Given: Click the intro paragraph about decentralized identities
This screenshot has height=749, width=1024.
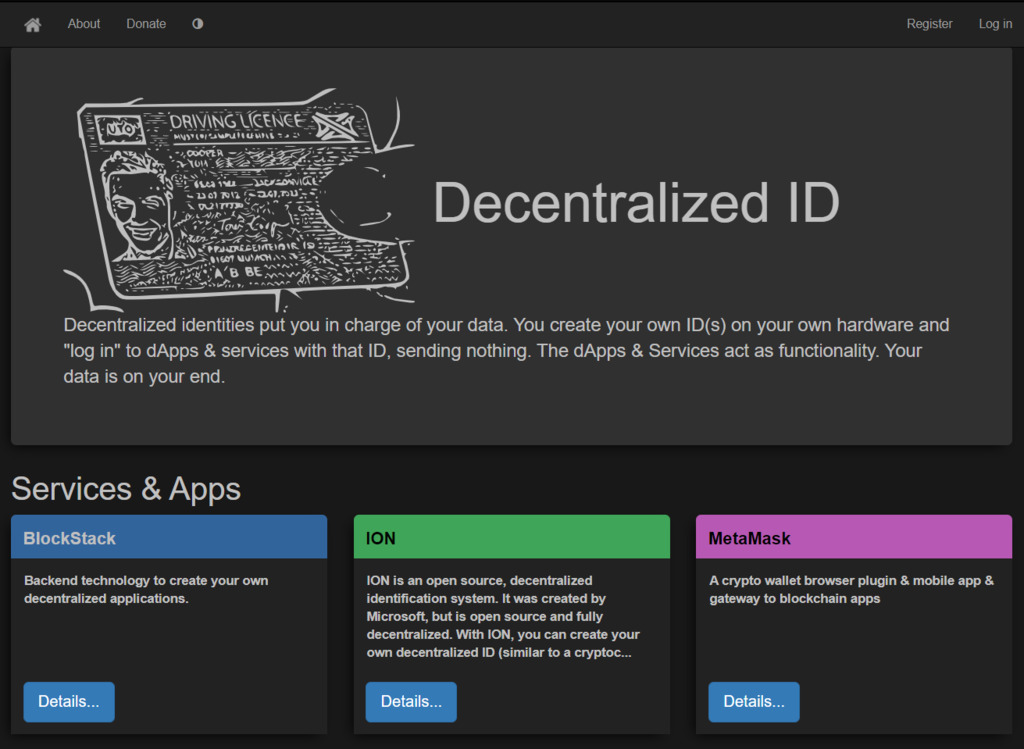Looking at the screenshot, I should [506, 351].
